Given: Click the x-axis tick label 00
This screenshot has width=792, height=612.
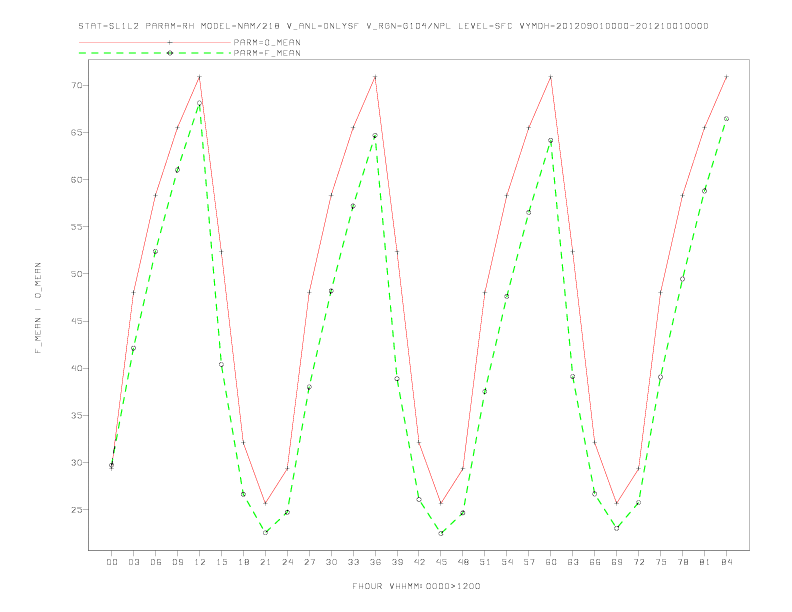Looking at the screenshot, I should click(112, 562).
